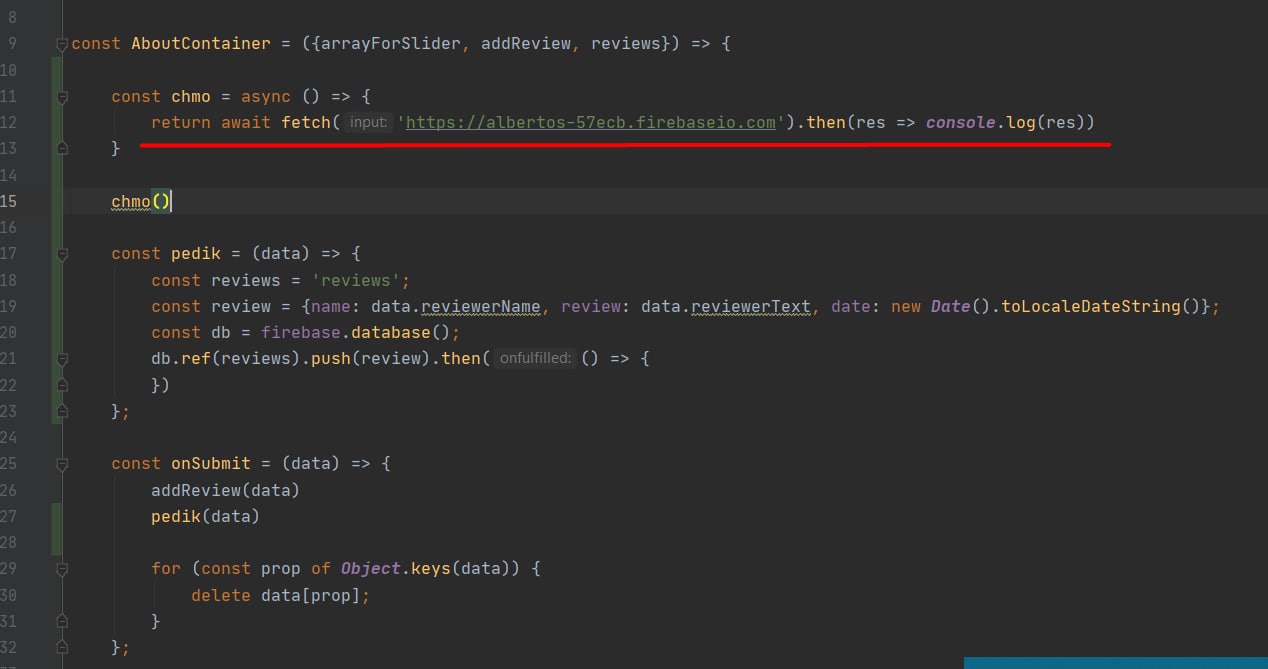Click firebase on line 20
The height and width of the screenshot is (669, 1268).
pos(301,332)
